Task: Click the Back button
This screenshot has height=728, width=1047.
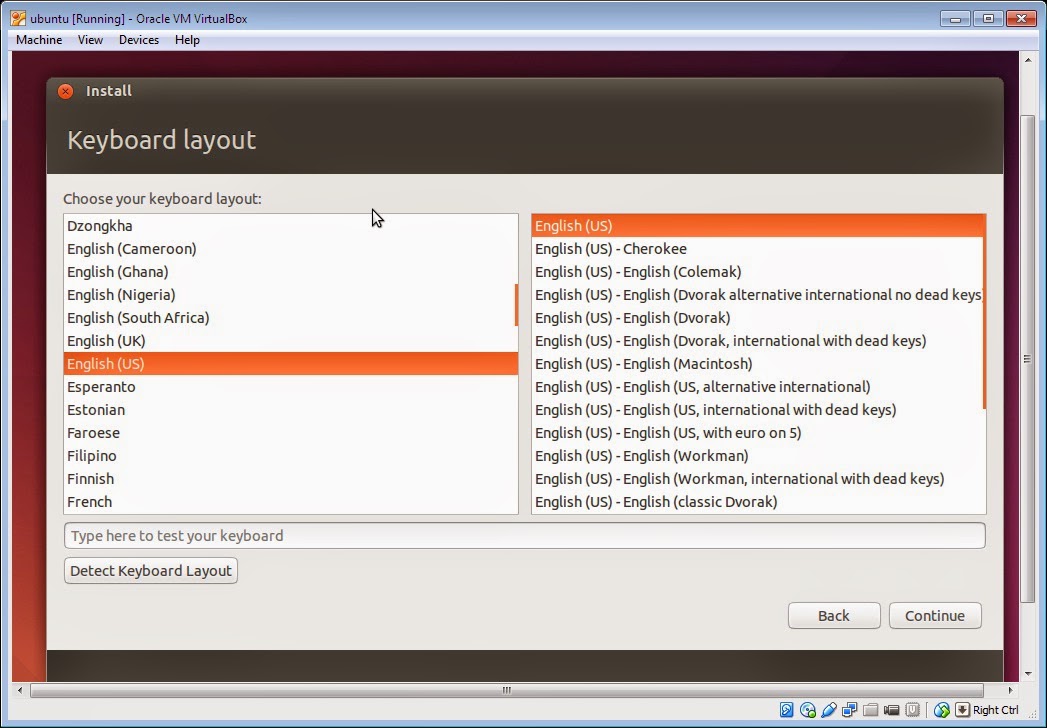Action: [834, 616]
